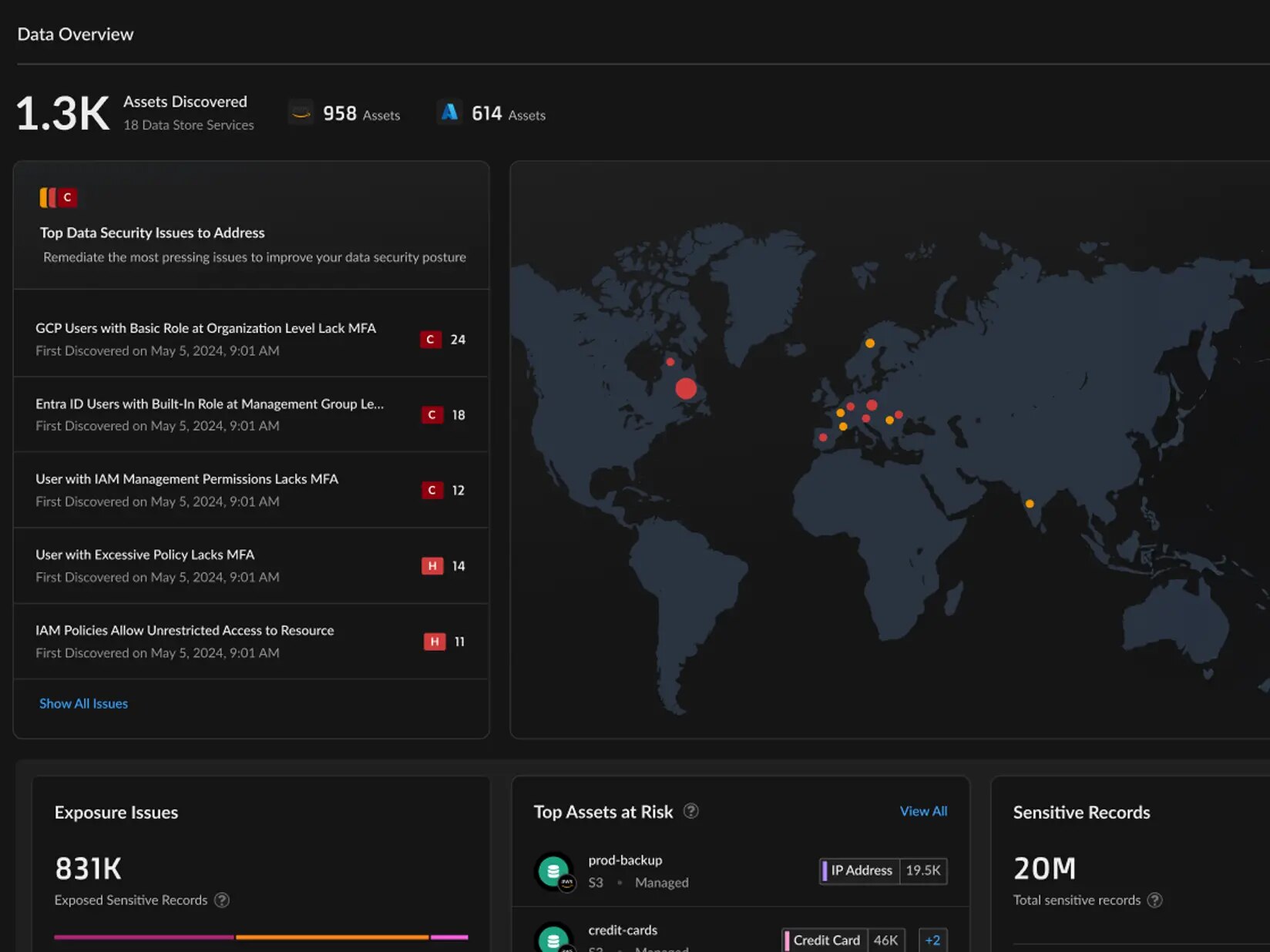
Task: Open View All for Top Assets at Risk
Action: tap(922, 811)
